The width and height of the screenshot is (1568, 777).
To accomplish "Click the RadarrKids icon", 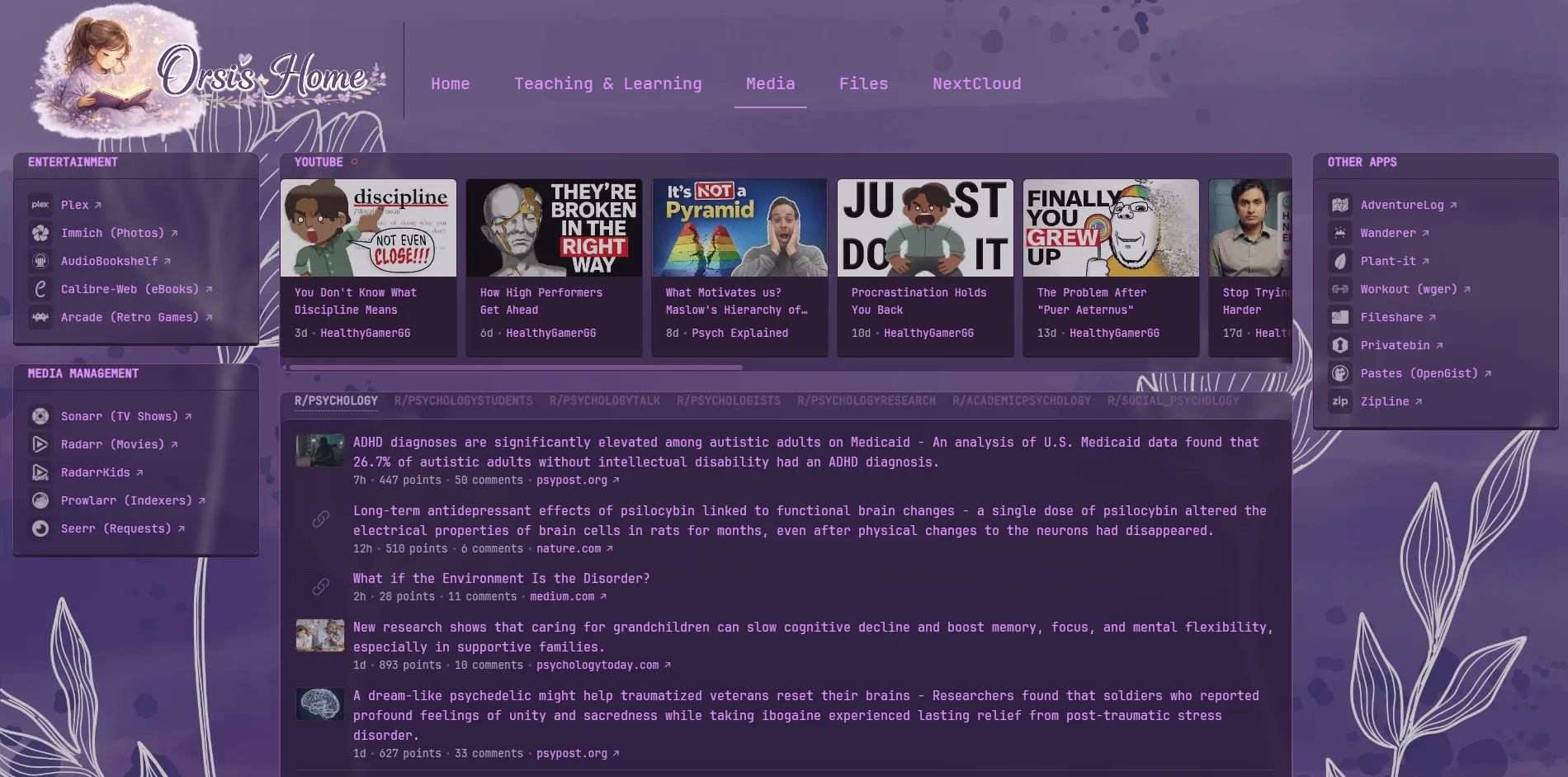I will click(40, 472).
